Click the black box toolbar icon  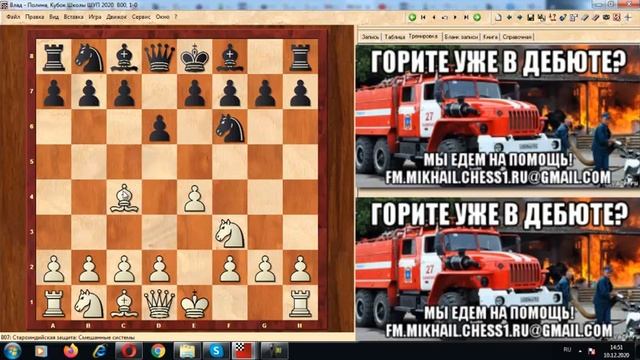point(606,17)
